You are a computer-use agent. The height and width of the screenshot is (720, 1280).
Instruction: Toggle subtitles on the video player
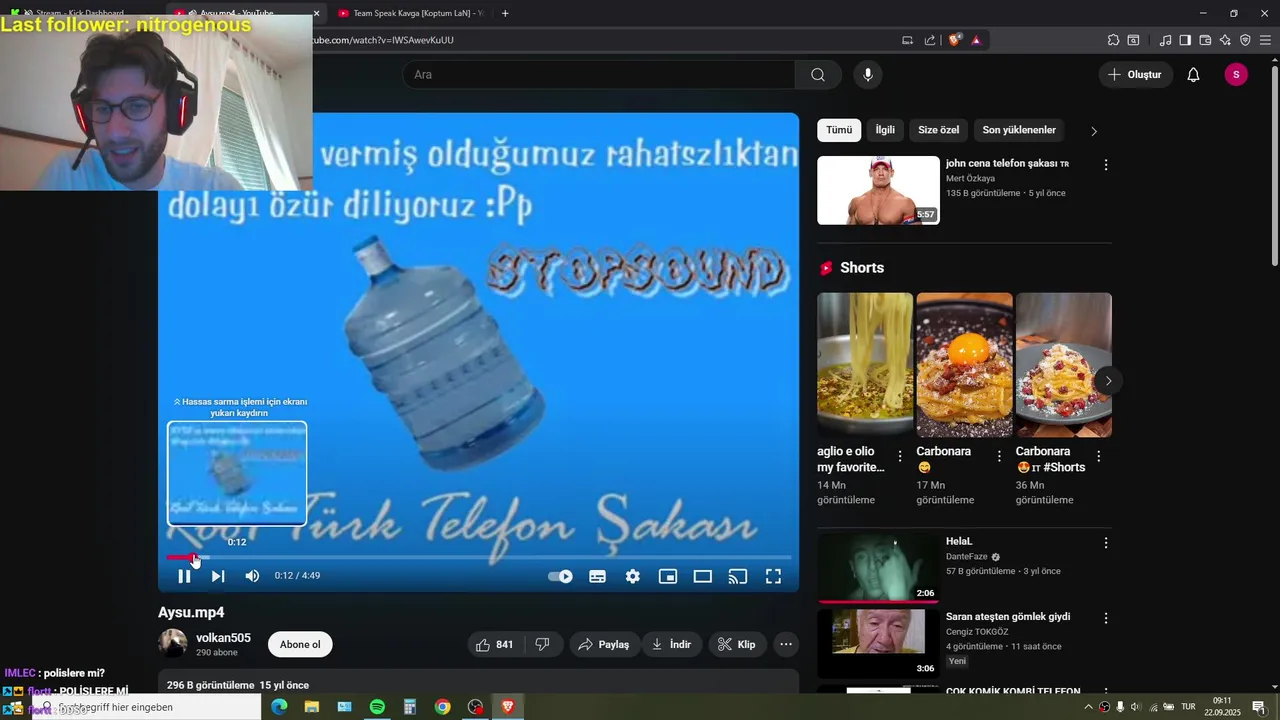[597, 576]
